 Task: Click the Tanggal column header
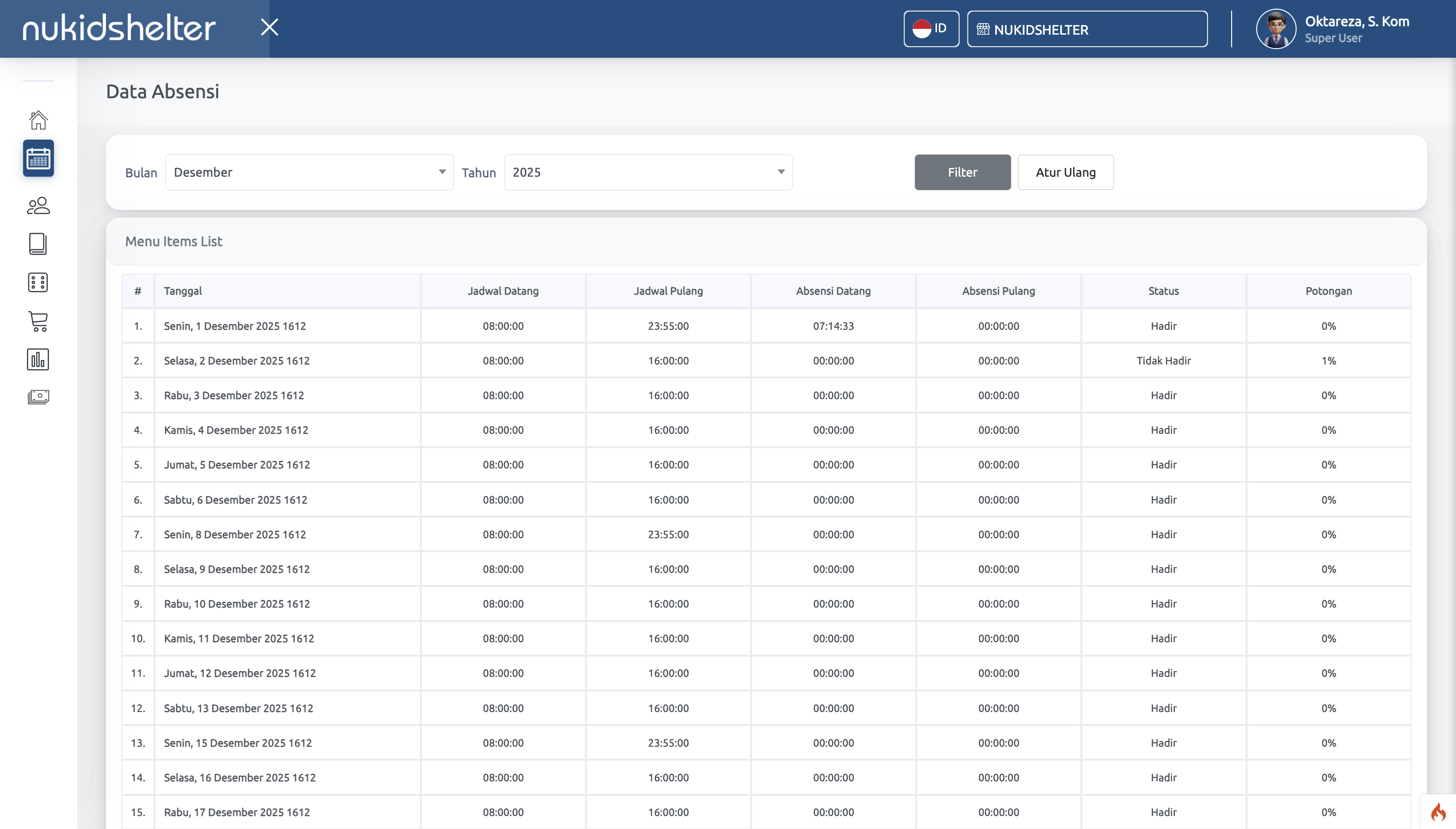183,291
